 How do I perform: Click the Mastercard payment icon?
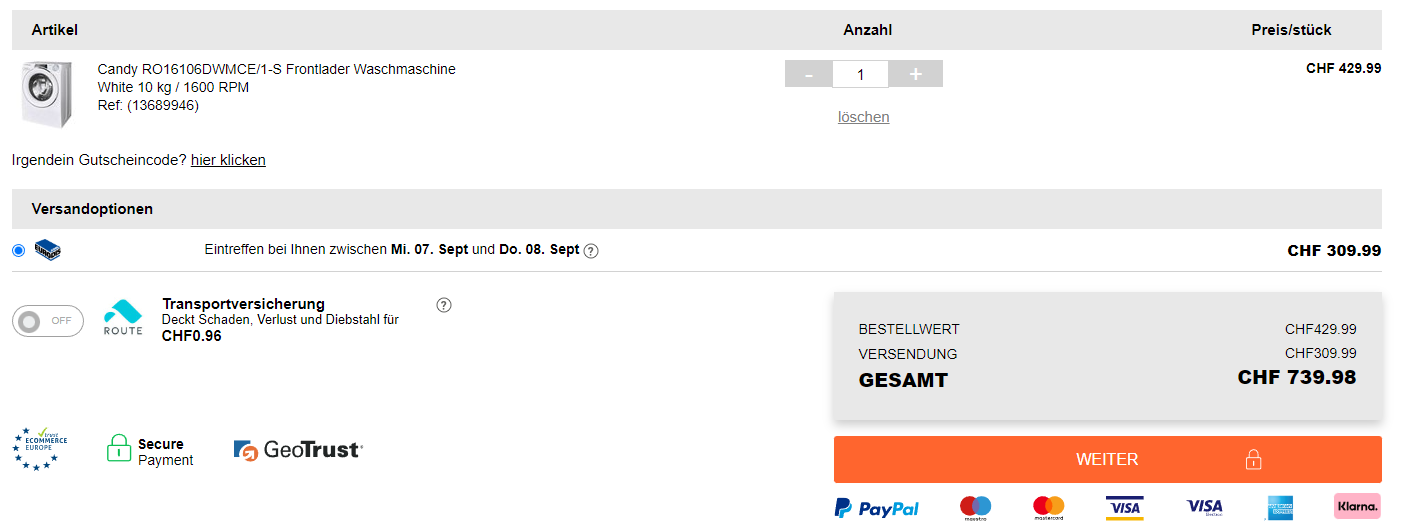1049,507
